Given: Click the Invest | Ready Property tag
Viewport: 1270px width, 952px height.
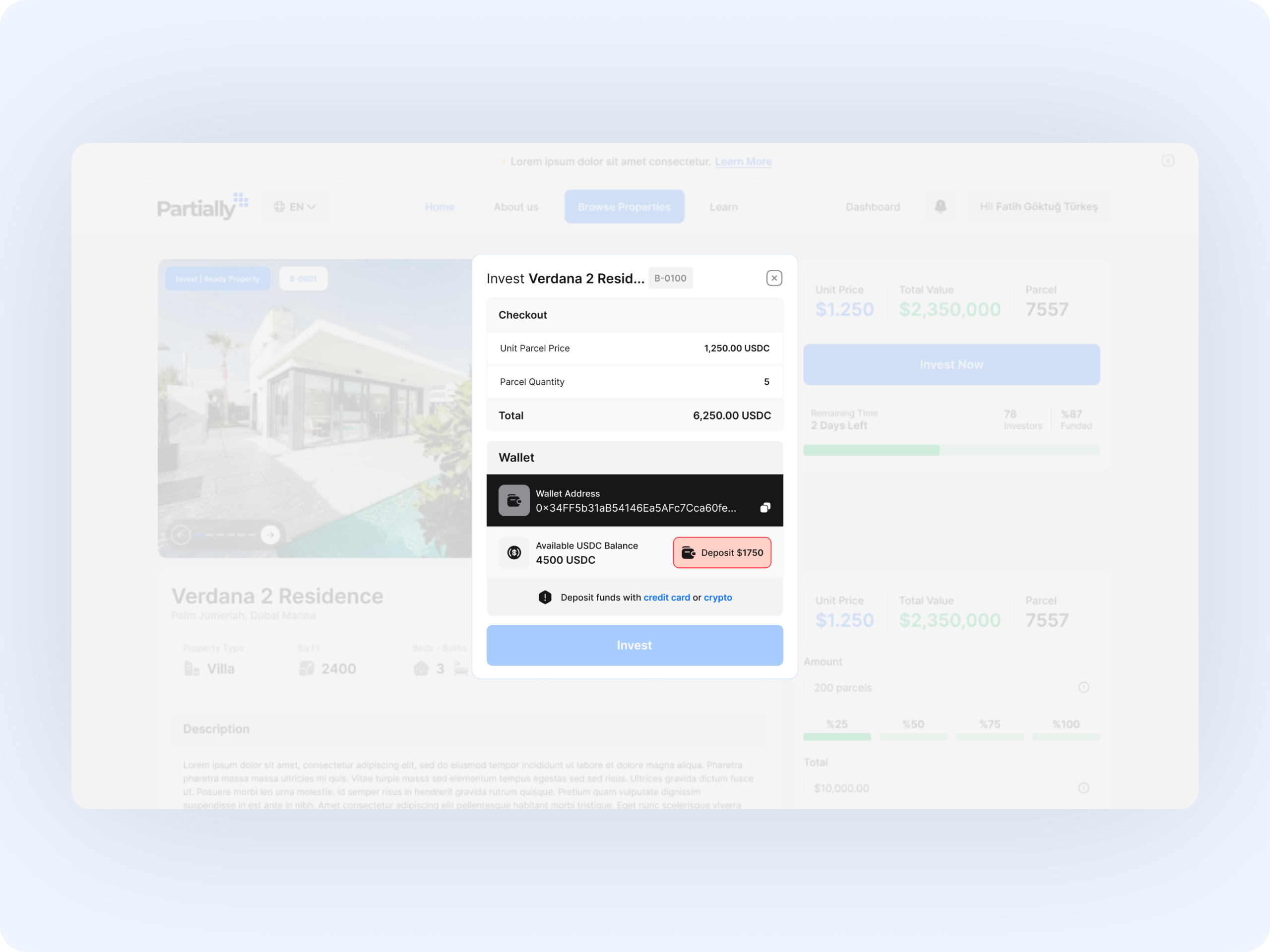Looking at the screenshot, I should [218, 279].
